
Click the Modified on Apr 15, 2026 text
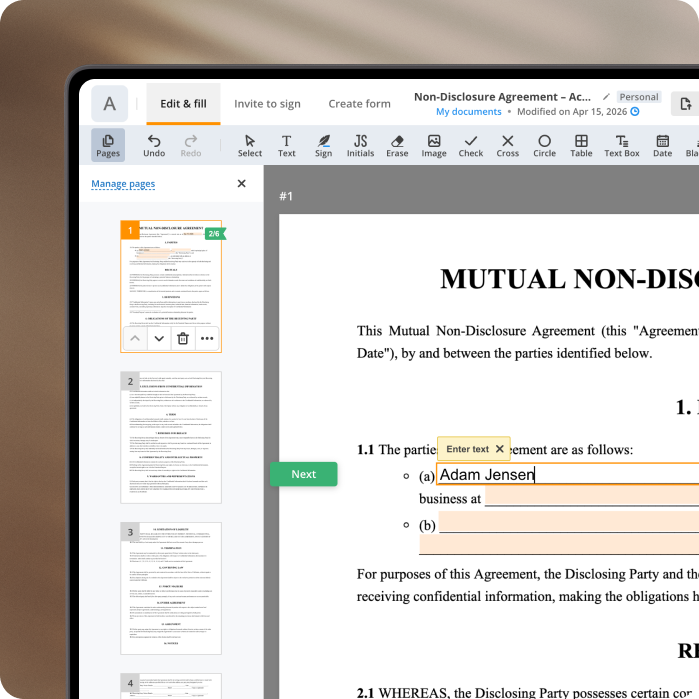coord(572,111)
